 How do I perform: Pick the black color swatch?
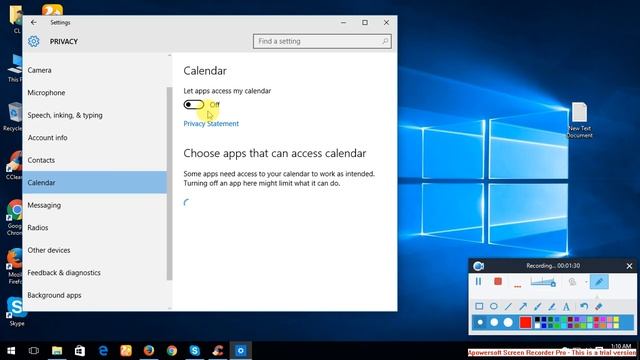point(538,320)
